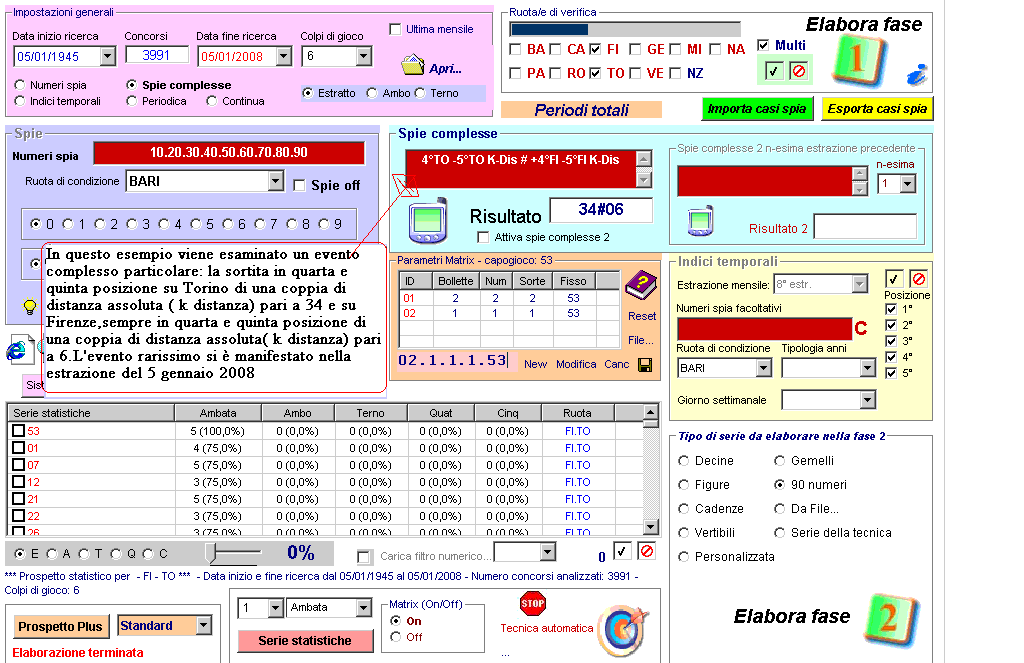
Task: Open the Apri folder icon
Action: [x=413, y=65]
